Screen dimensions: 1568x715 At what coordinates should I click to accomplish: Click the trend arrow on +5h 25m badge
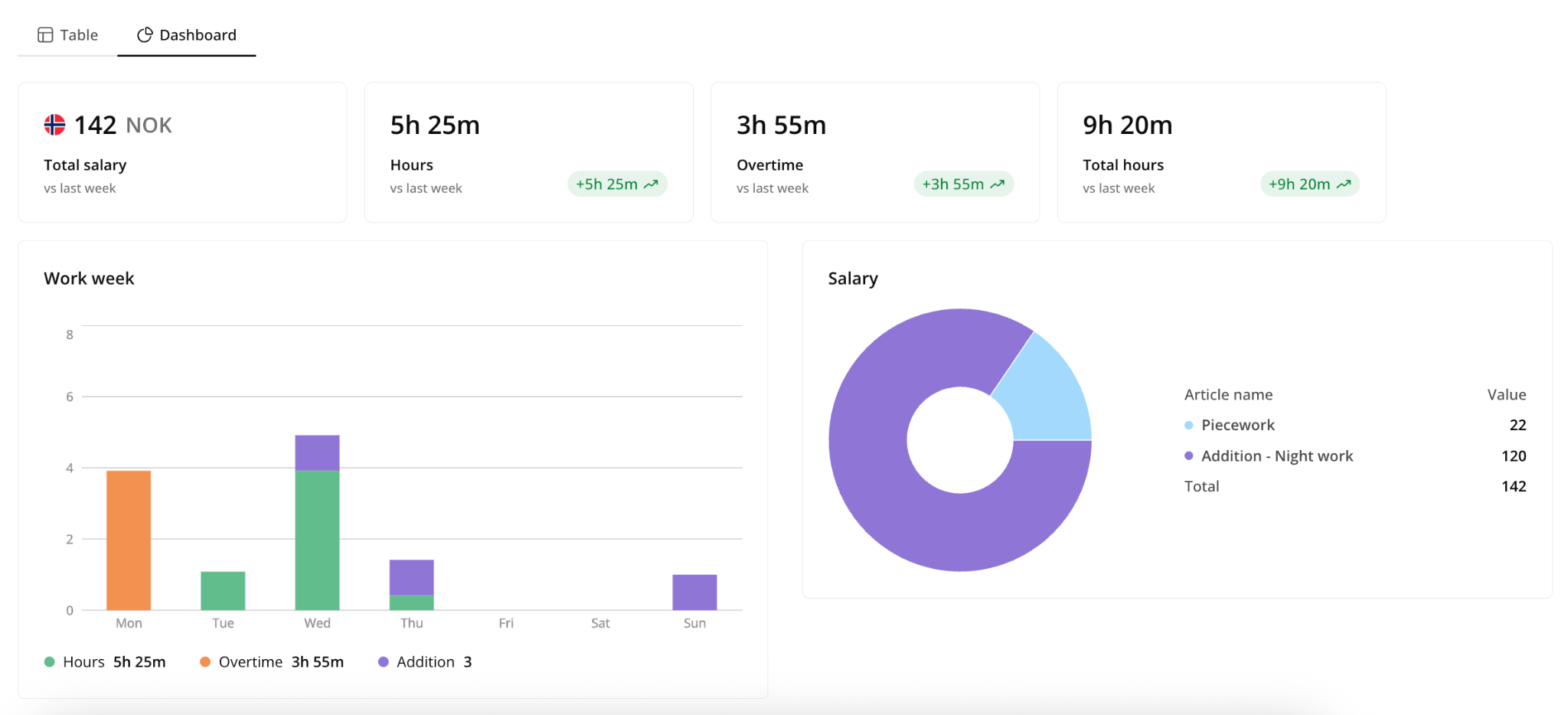[652, 184]
